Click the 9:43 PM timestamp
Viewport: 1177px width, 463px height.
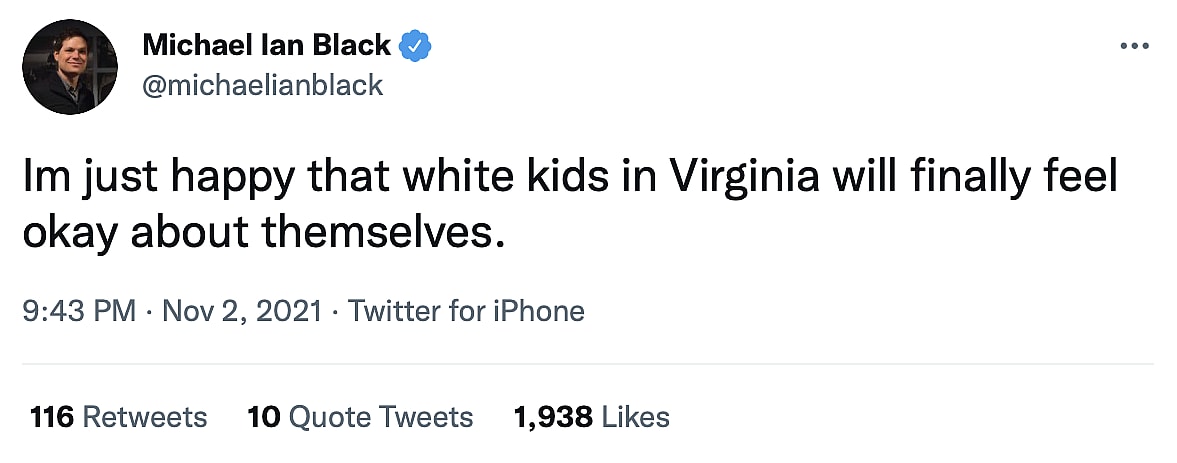[78, 311]
